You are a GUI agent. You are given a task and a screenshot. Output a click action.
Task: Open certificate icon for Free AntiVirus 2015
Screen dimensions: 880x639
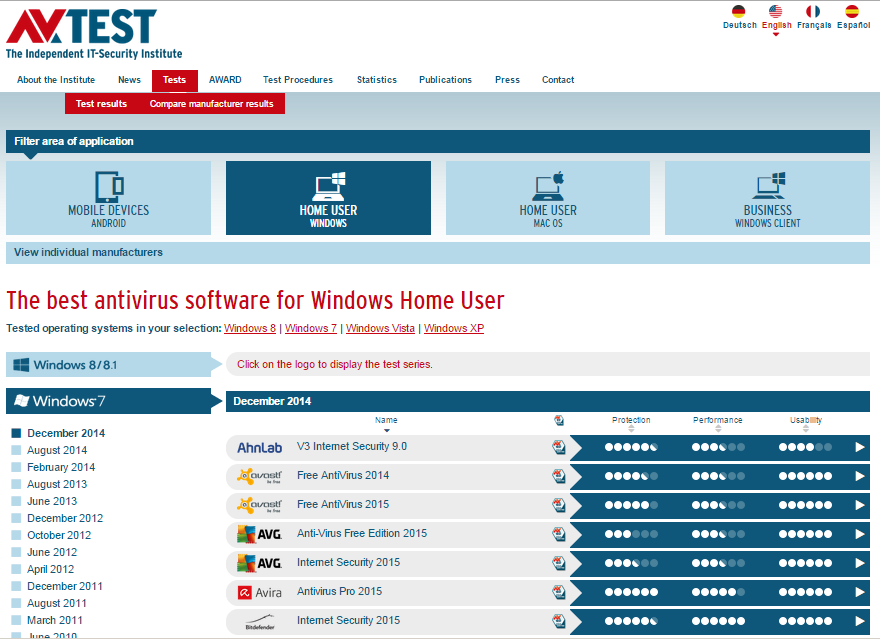click(558, 505)
